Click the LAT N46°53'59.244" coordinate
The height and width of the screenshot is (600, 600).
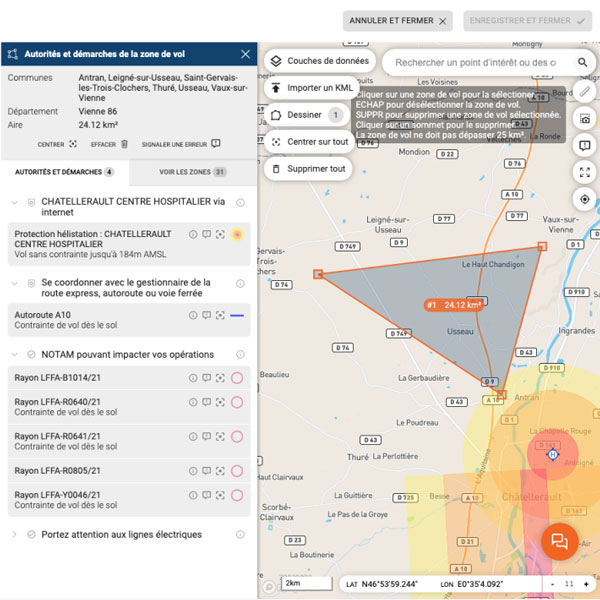[382, 584]
